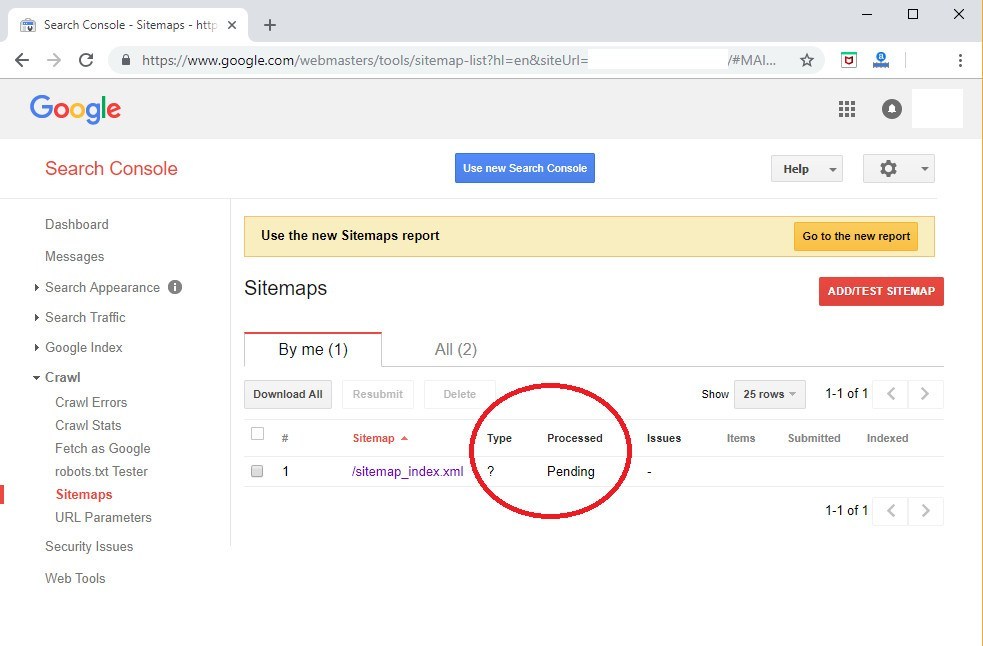
Task: View site connection padlock info
Action: click(x=126, y=60)
